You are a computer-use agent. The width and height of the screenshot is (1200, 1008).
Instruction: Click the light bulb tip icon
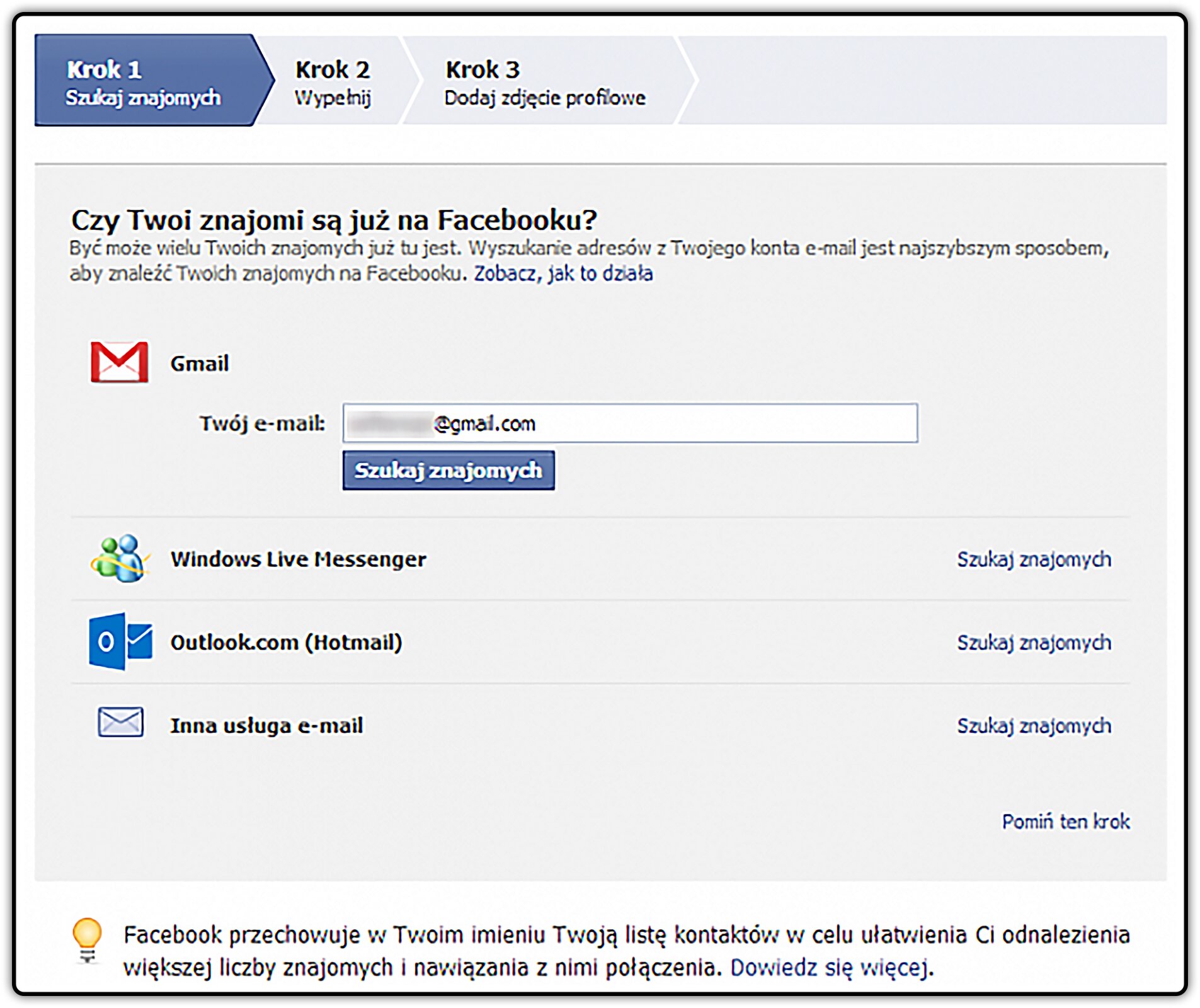[87, 941]
